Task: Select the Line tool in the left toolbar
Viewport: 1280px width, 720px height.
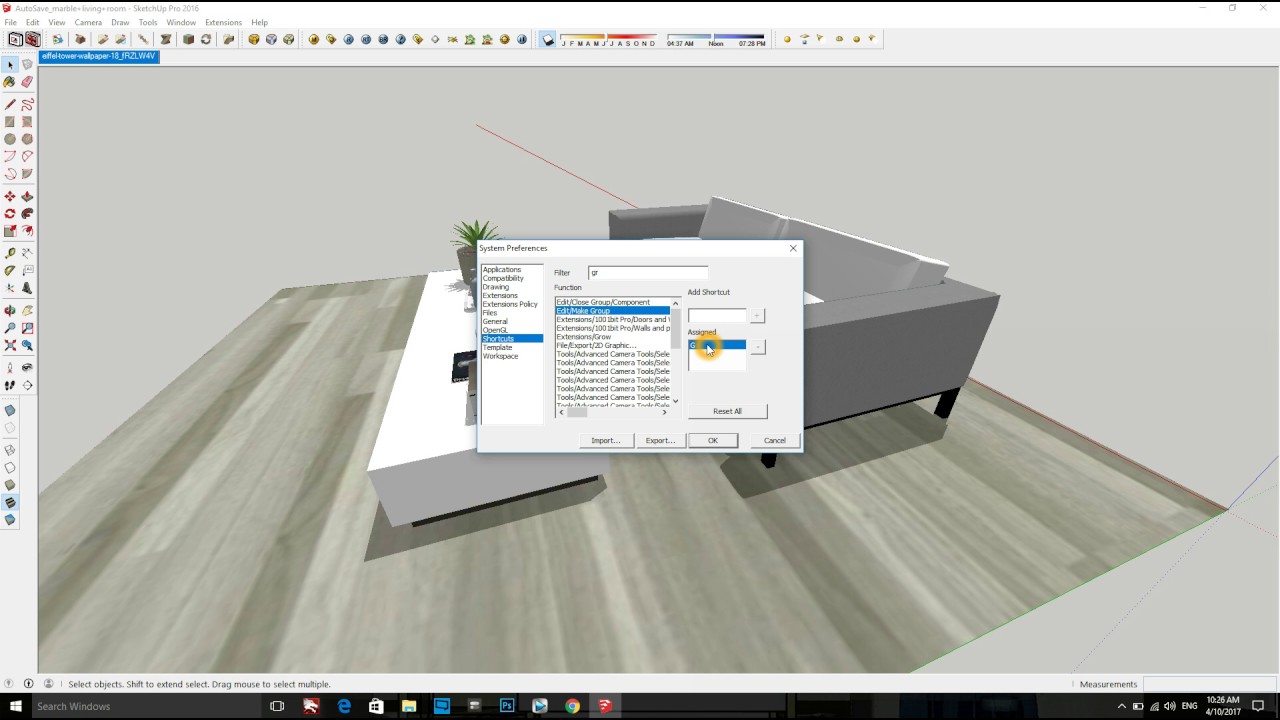Action: point(9,105)
